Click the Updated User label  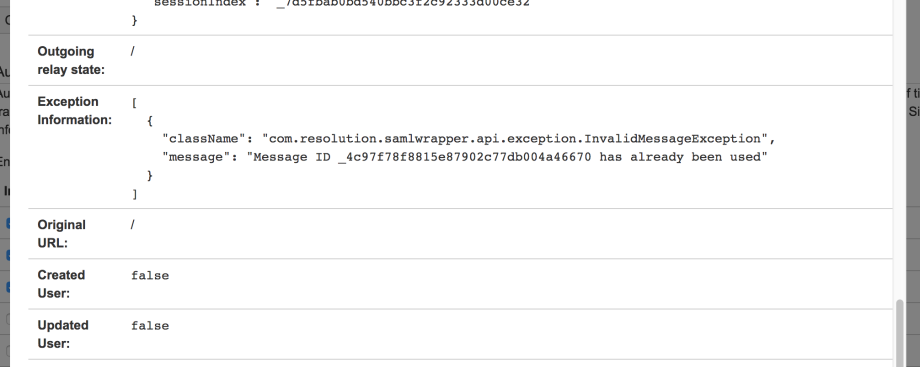(63, 334)
